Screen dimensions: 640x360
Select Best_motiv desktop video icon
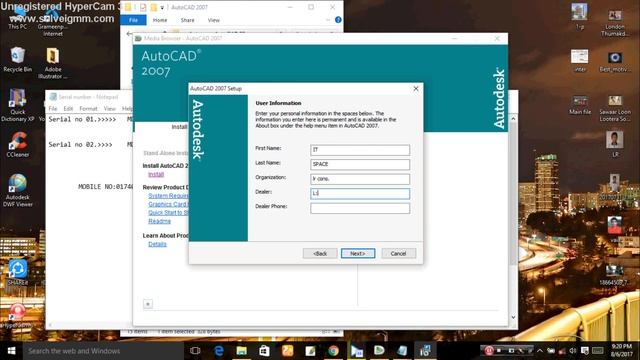click(x=615, y=62)
